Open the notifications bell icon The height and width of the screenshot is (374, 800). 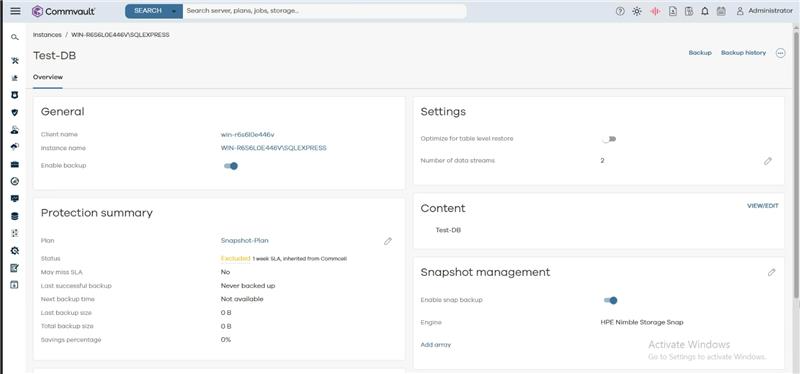(x=705, y=11)
